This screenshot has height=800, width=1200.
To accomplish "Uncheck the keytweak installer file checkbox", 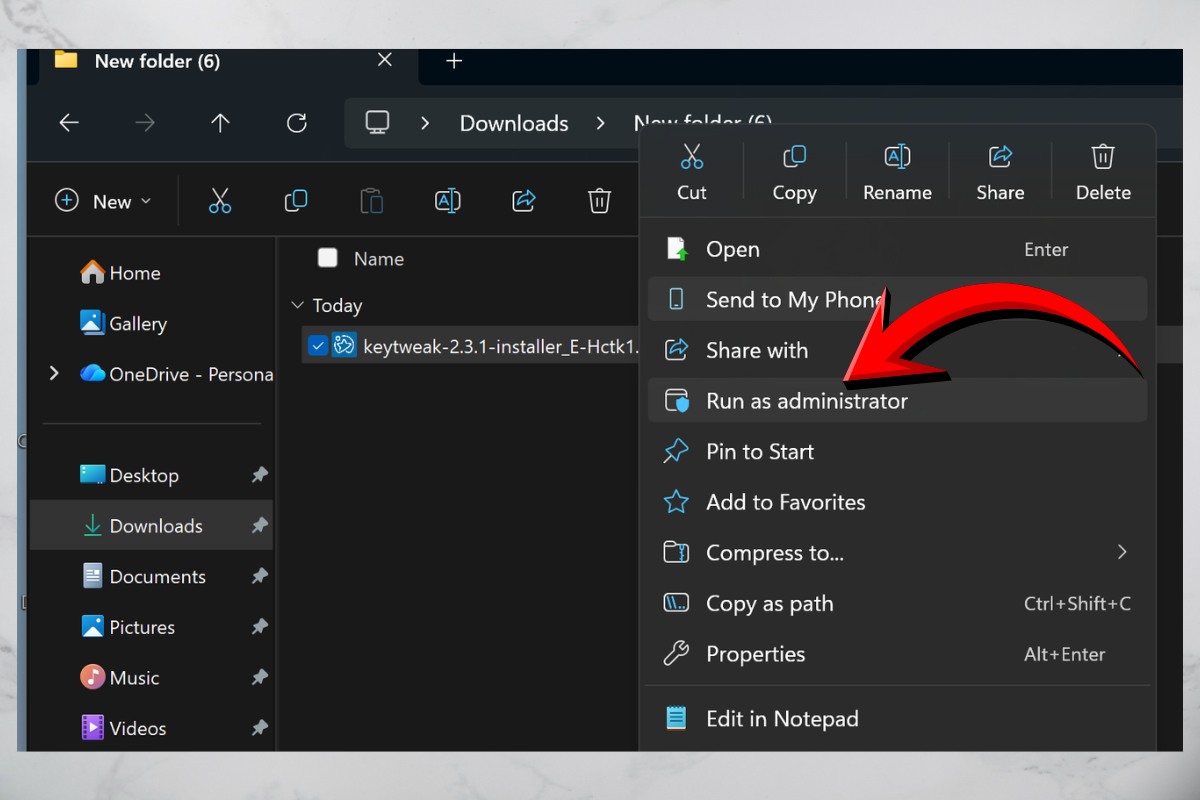I will tap(318, 346).
